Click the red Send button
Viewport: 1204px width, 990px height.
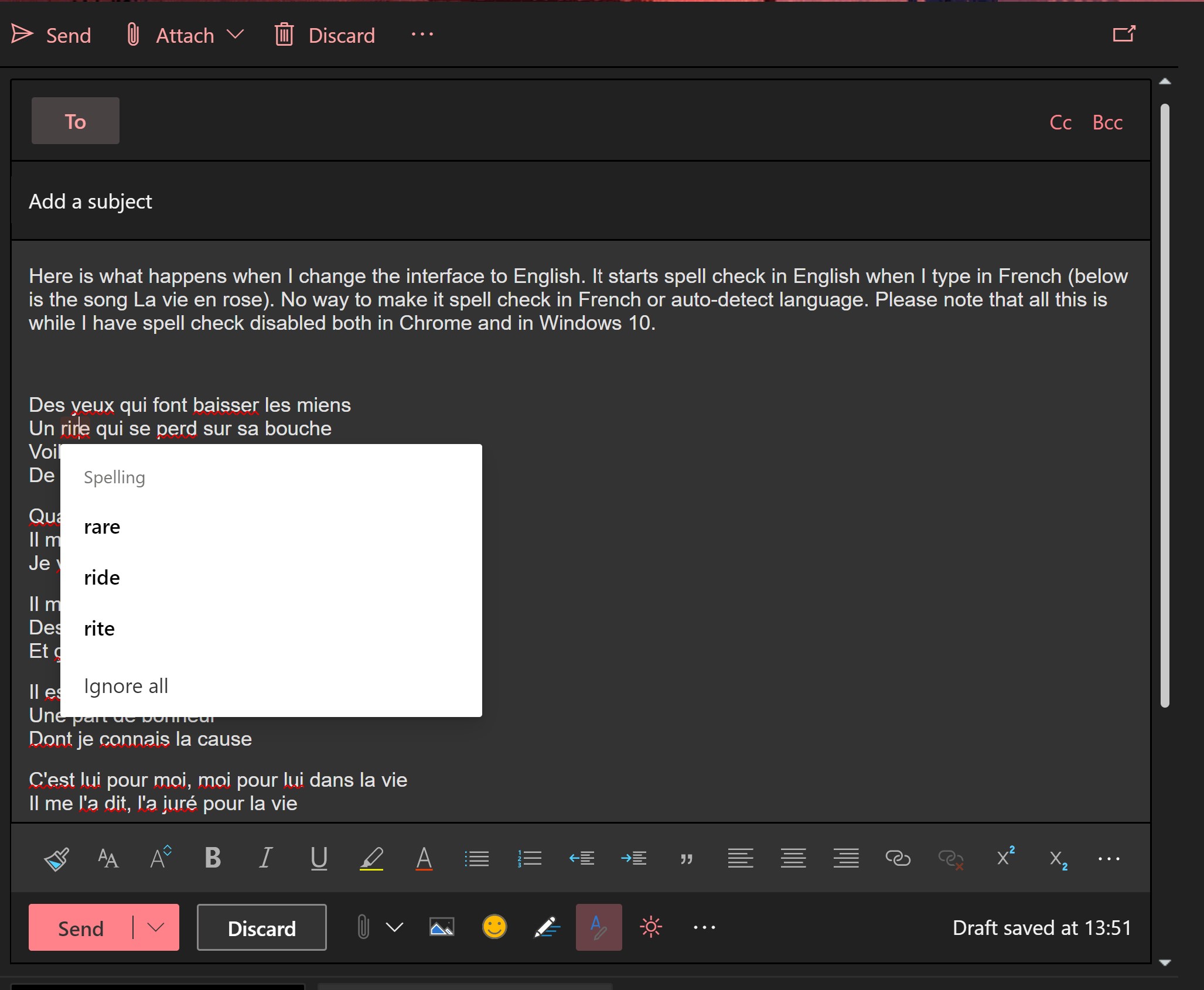click(x=81, y=928)
